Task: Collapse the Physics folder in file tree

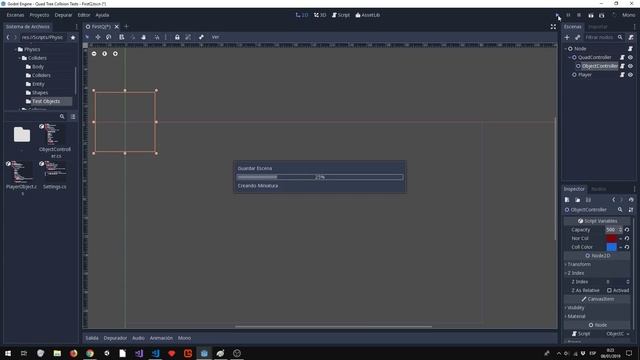Action: [x=16, y=49]
